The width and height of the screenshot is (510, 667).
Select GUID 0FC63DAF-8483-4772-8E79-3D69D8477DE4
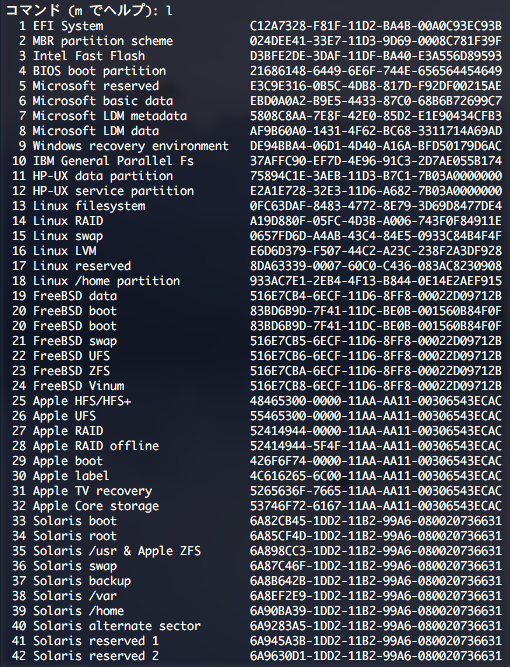tap(376, 205)
